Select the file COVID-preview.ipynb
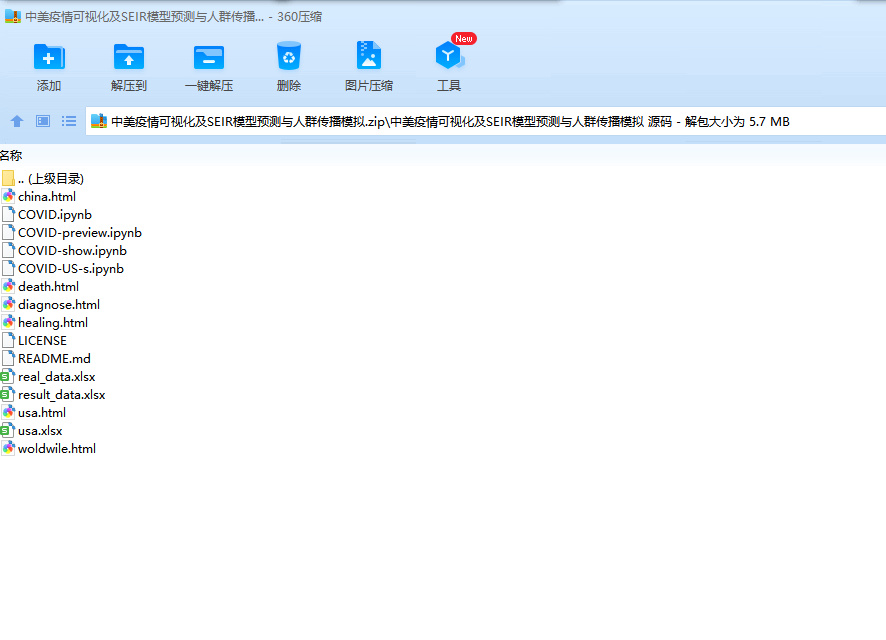The height and width of the screenshot is (640, 886). (80, 233)
